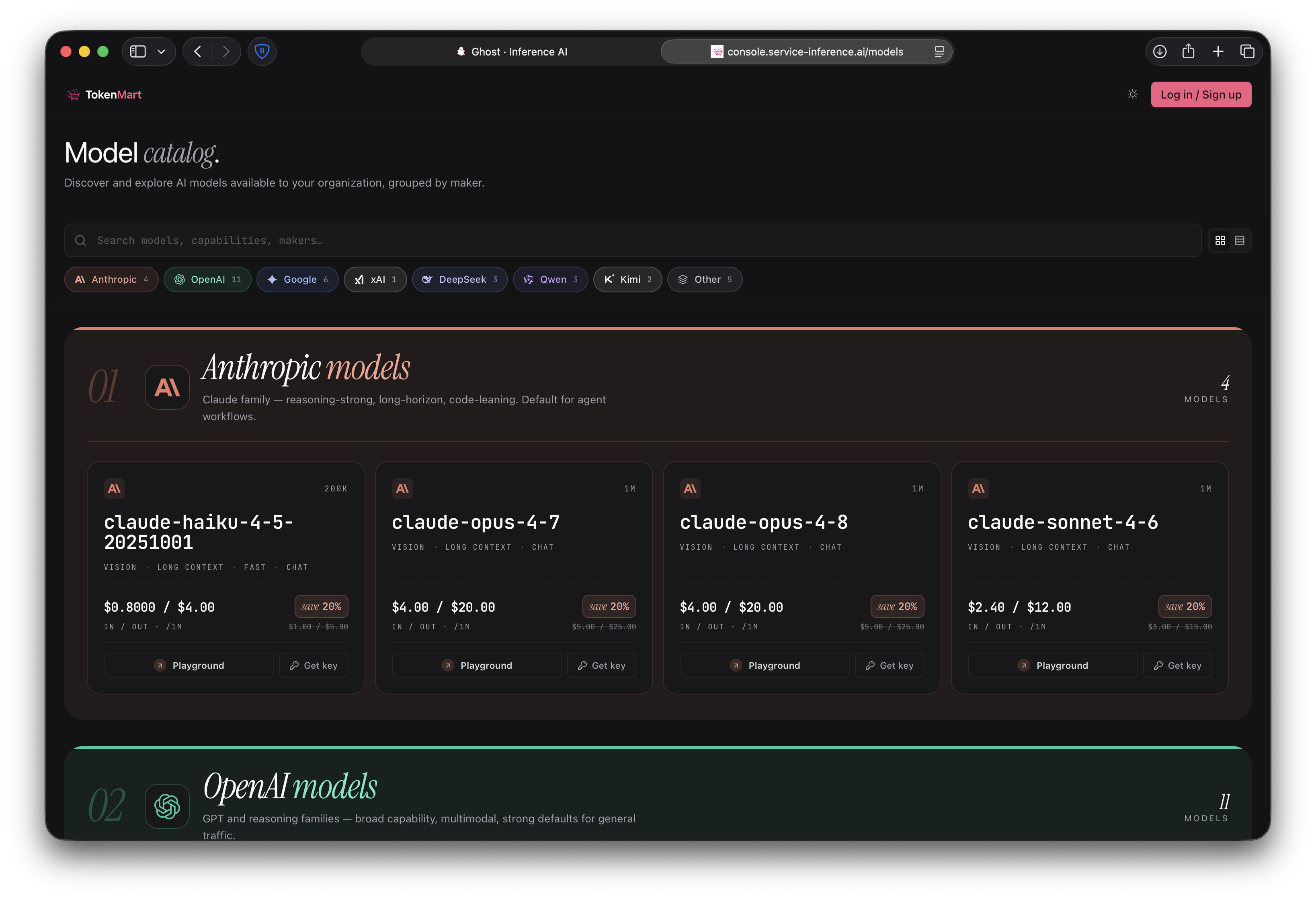
Task: Click the save 20% badge on claude-haiku card
Action: (x=321, y=606)
